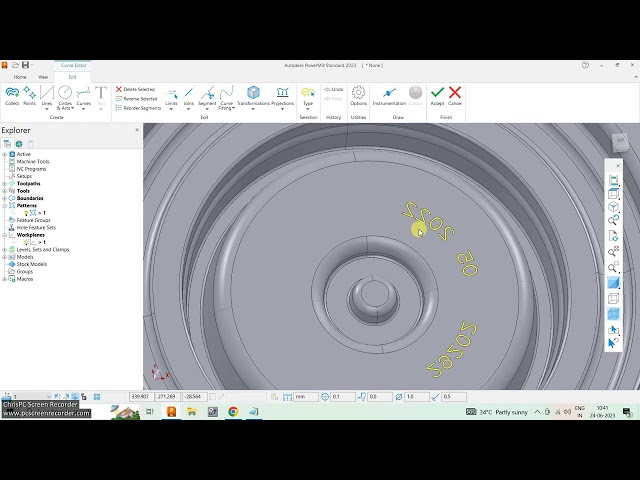Collapse the Patterns tree node
The width and height of the screenshot is (640, 480).
4,206
